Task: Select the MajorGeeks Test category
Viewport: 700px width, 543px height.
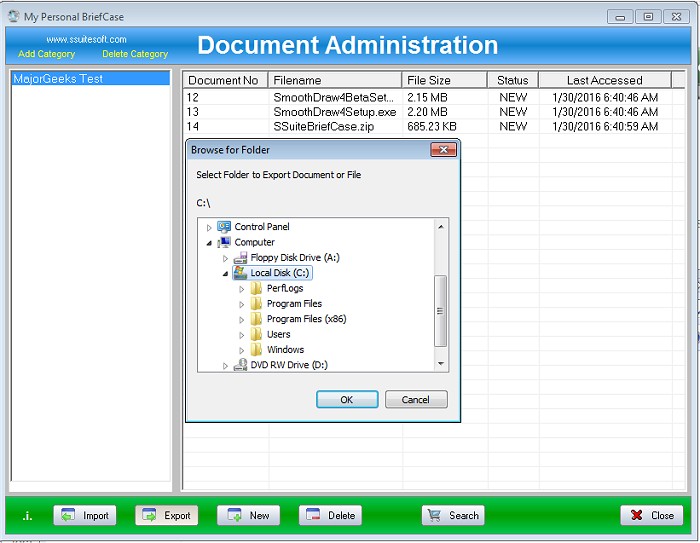Action: tap(90, 79)
